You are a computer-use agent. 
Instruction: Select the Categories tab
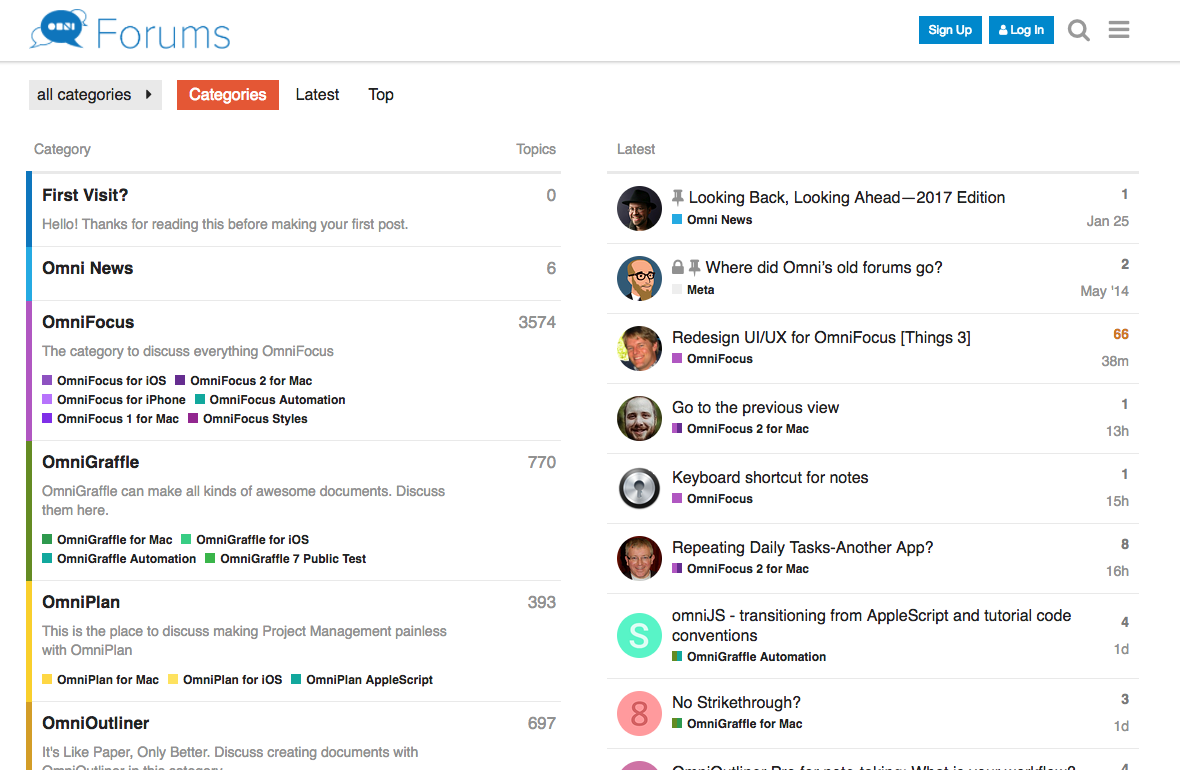click(227, 95)
